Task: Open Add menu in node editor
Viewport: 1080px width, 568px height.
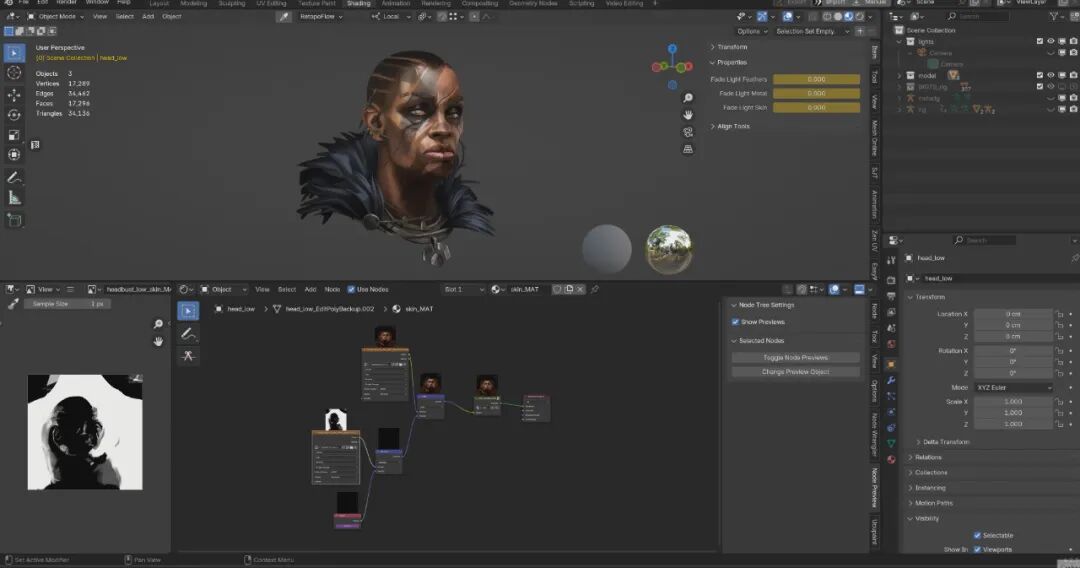Action: pyautogui.click(x=310, y=289)
